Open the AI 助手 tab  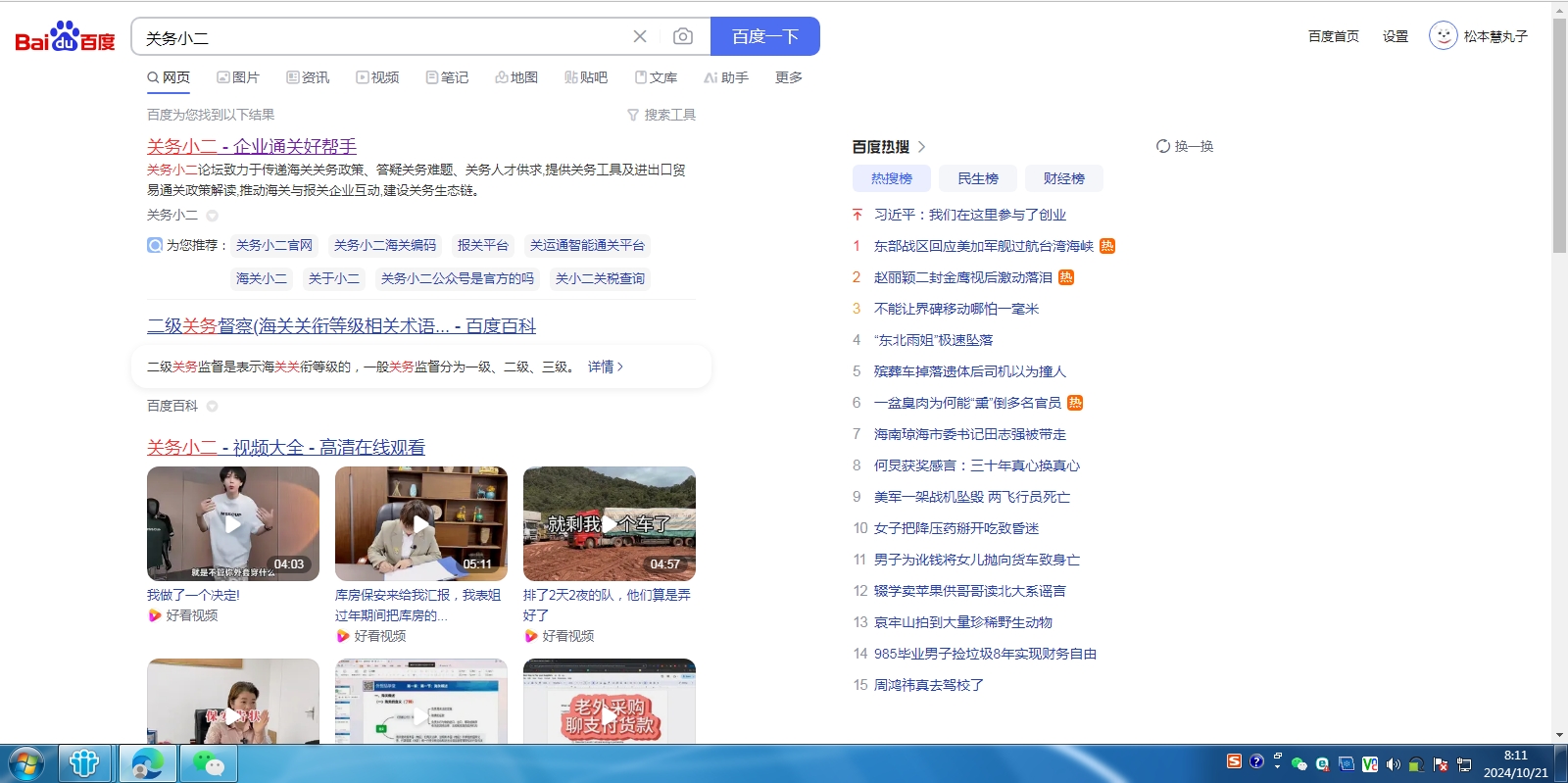click(726, 77)
